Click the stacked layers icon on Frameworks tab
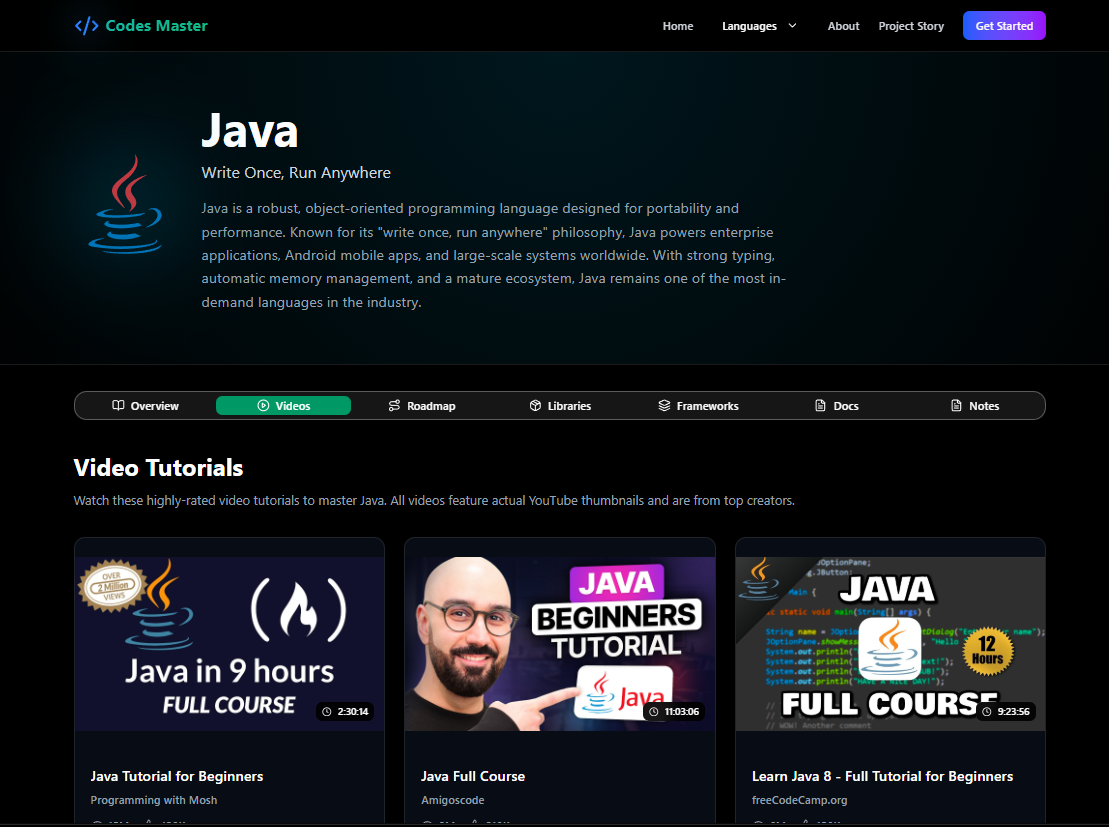 (664, 405)
